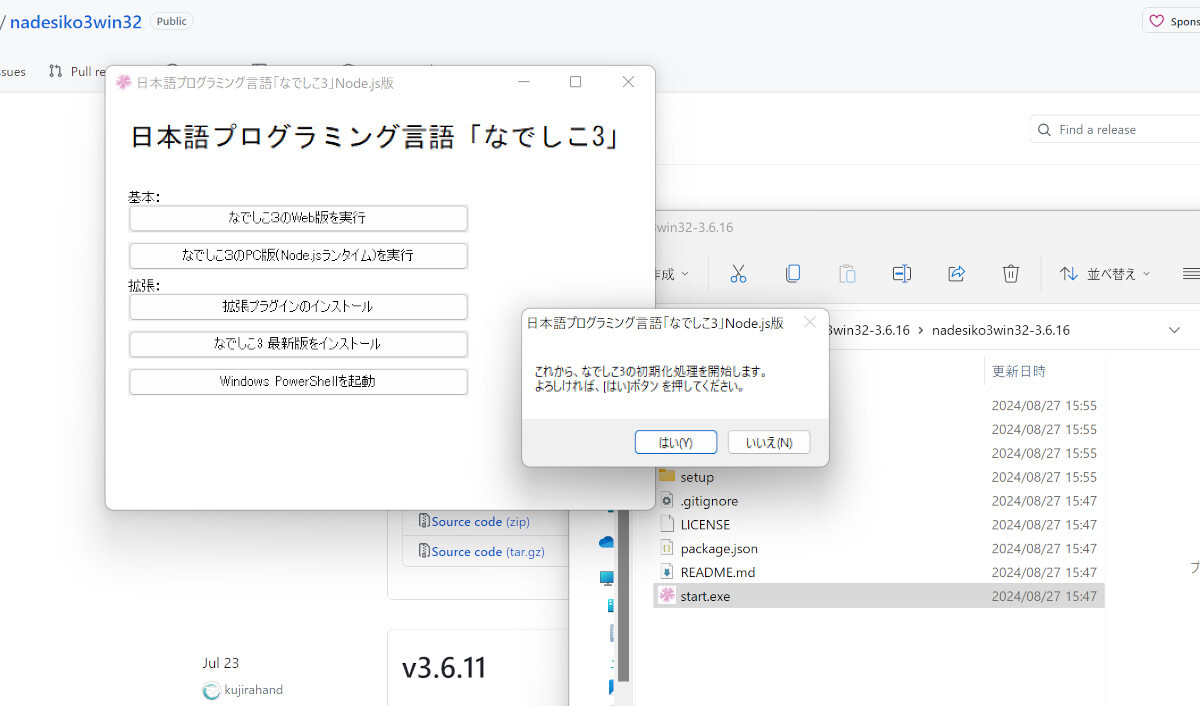Click the Explorer navigation pane scrollbar
Image resolution: width=1200 pixels, height=706 pixels.
(624, 594)
